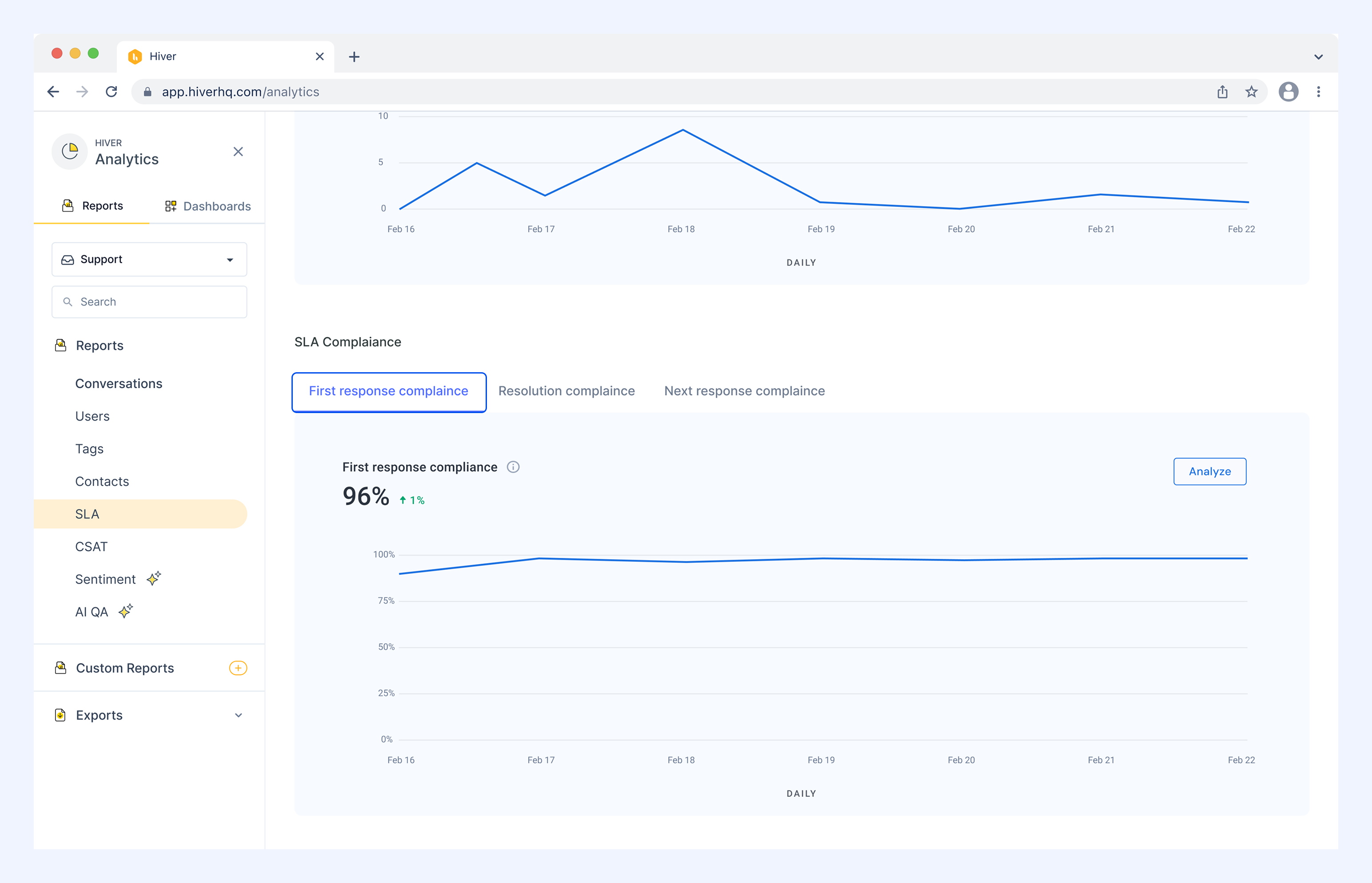Image resolution: width=1372 pixels, height=883 pixels.
Task: Click the Analyze button
Action: 1210,471
